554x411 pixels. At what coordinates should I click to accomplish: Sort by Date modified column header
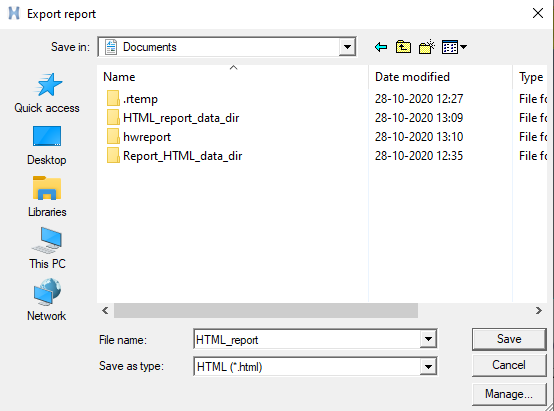coord(440,77)
